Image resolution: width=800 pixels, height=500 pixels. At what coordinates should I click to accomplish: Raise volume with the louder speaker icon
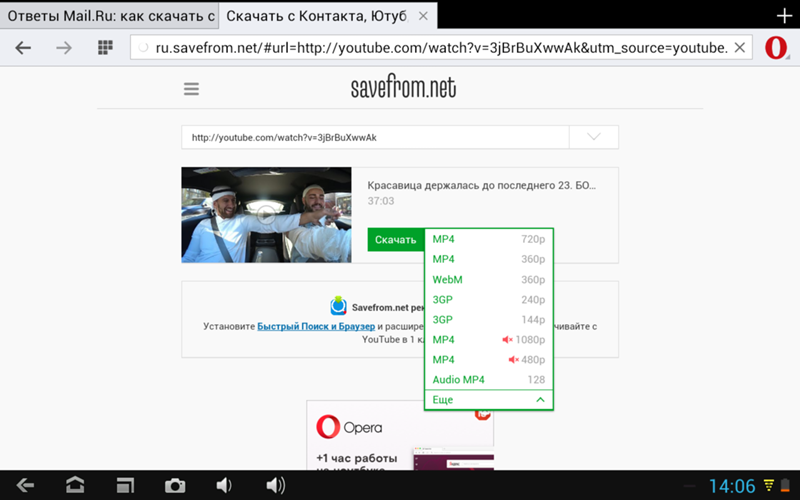[x=276, y=485]
